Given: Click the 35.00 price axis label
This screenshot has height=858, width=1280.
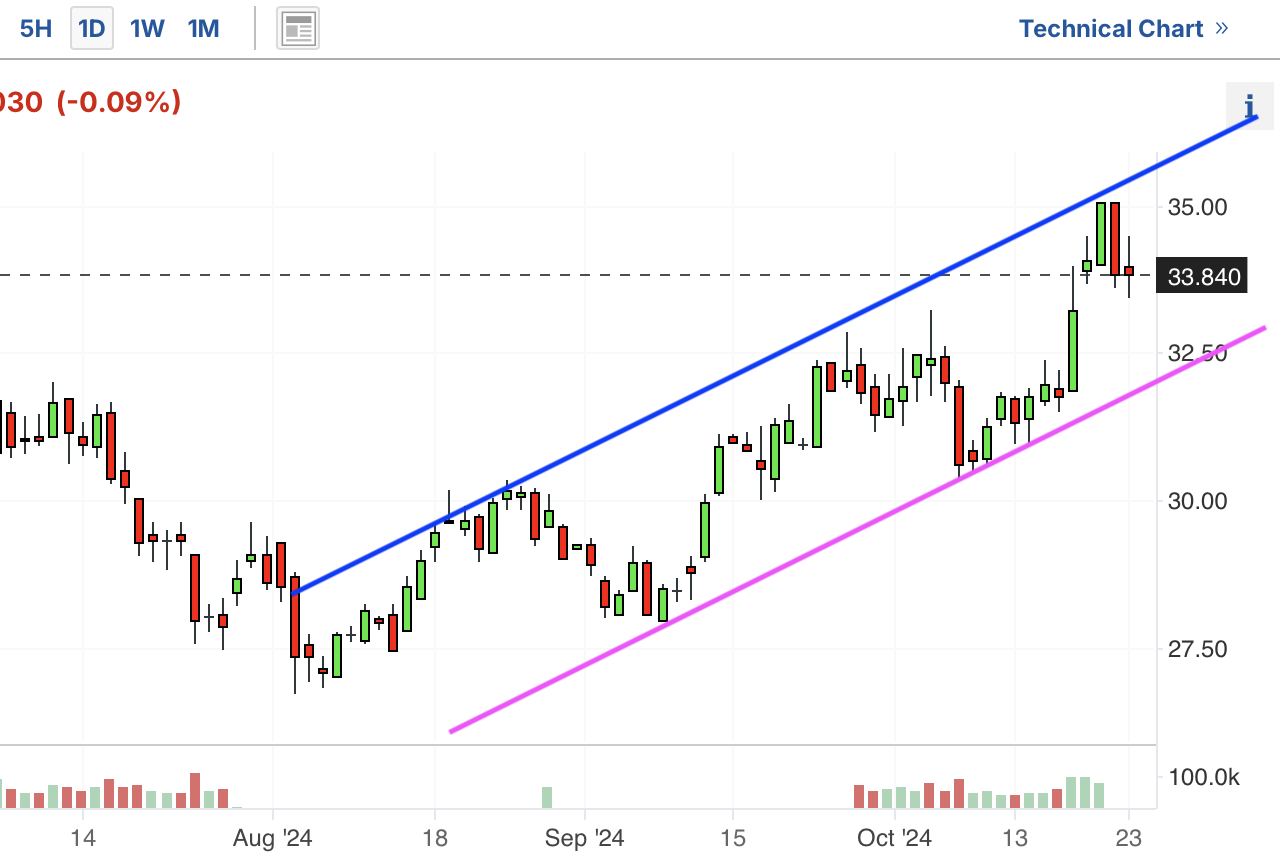Looking at the screenshot, I should coord(1197,208).
